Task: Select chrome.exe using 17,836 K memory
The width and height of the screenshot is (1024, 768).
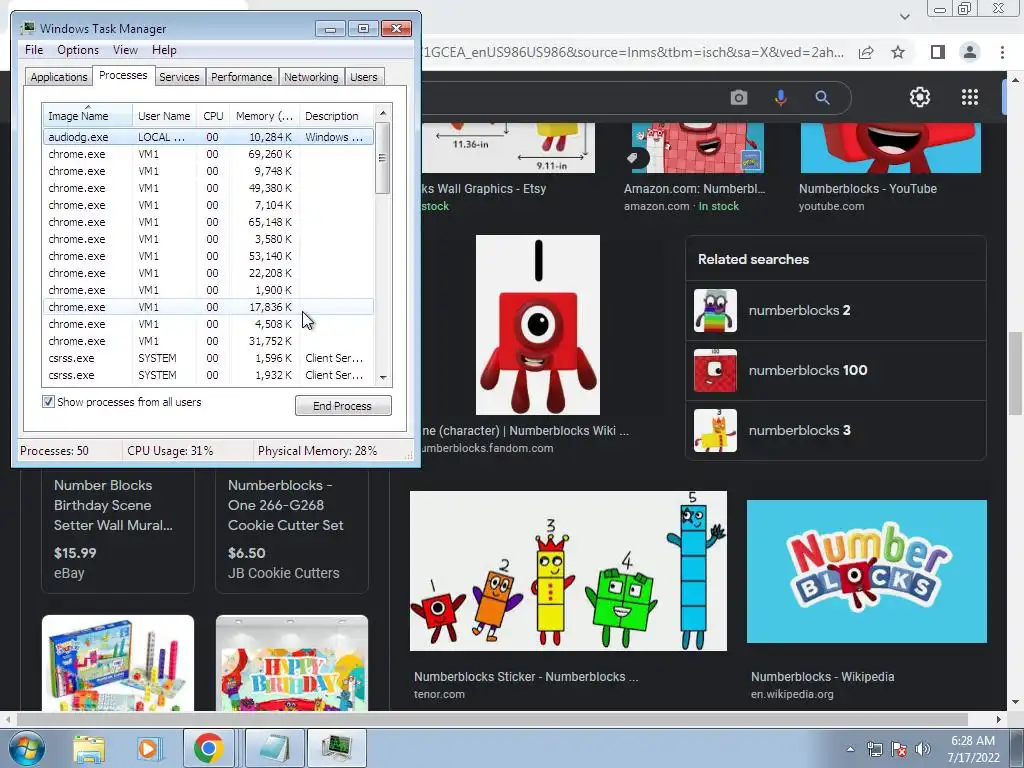Action: (x=208, y=307)
